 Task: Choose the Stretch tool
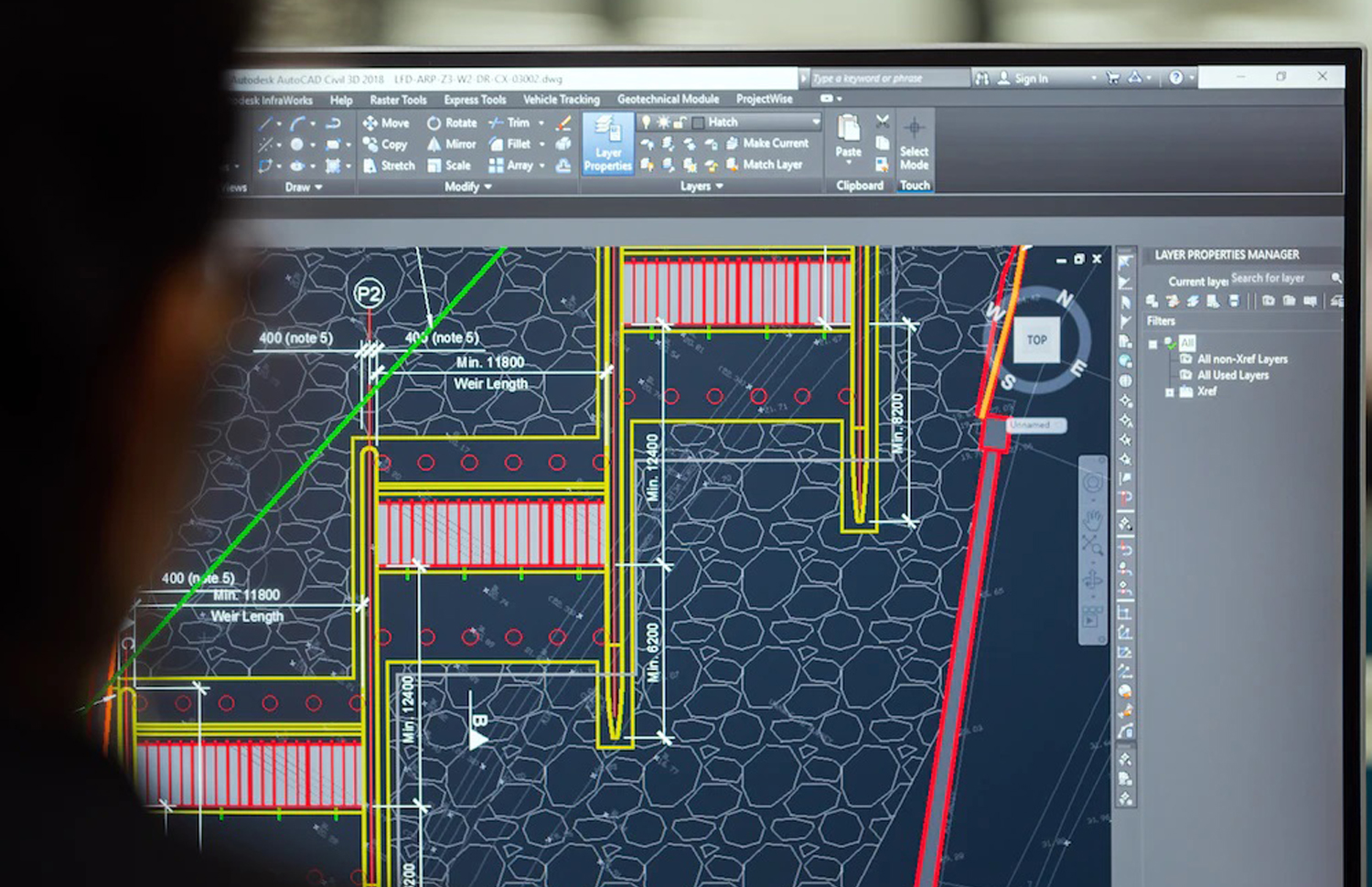tap(389, 166)
